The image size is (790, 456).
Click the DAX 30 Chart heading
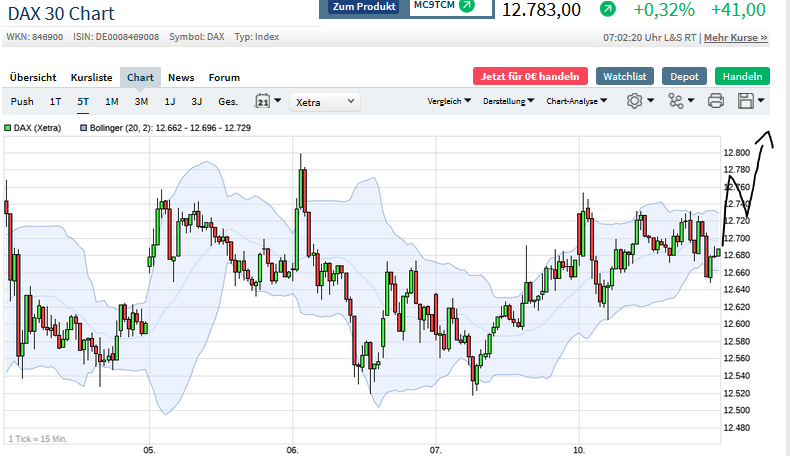61,14
